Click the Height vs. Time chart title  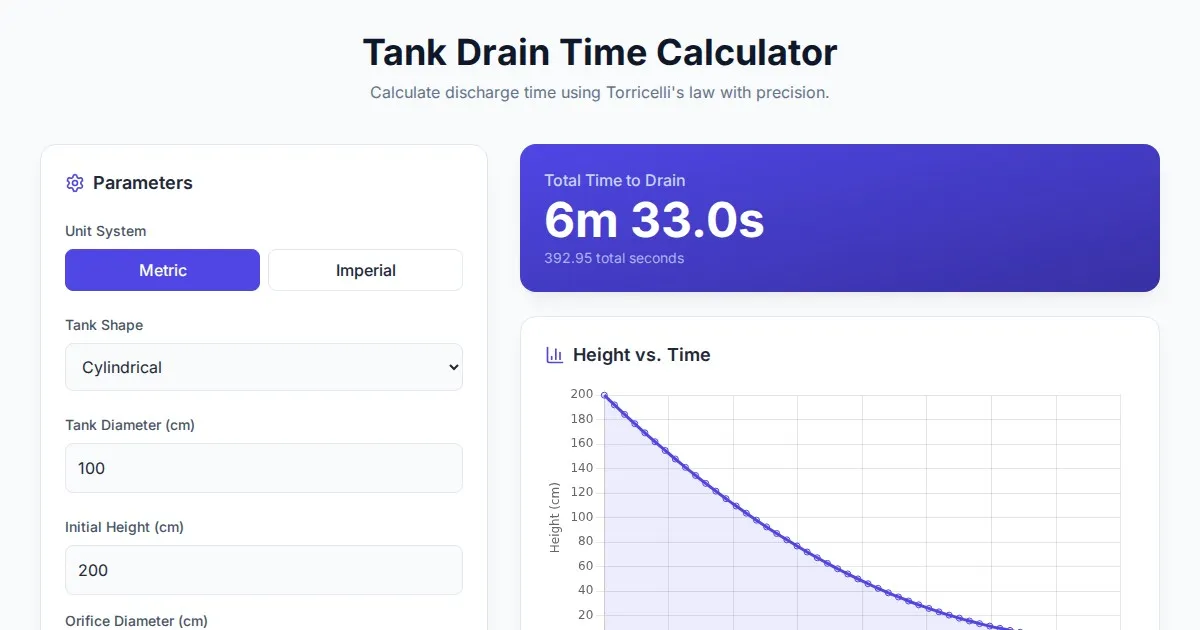(641, 355)
